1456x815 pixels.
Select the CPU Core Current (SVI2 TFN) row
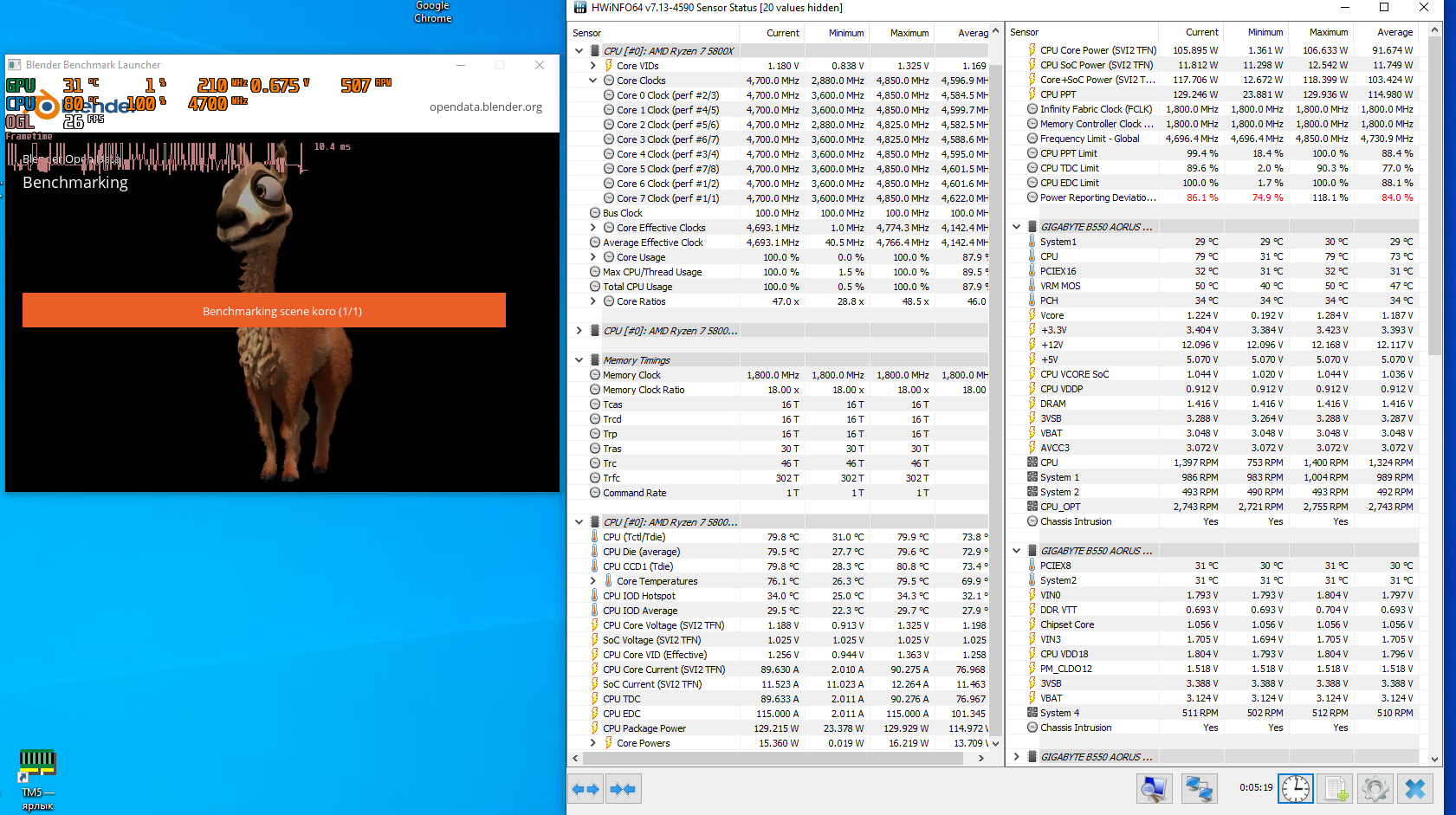pyautogui.click(x=778, y=669)
